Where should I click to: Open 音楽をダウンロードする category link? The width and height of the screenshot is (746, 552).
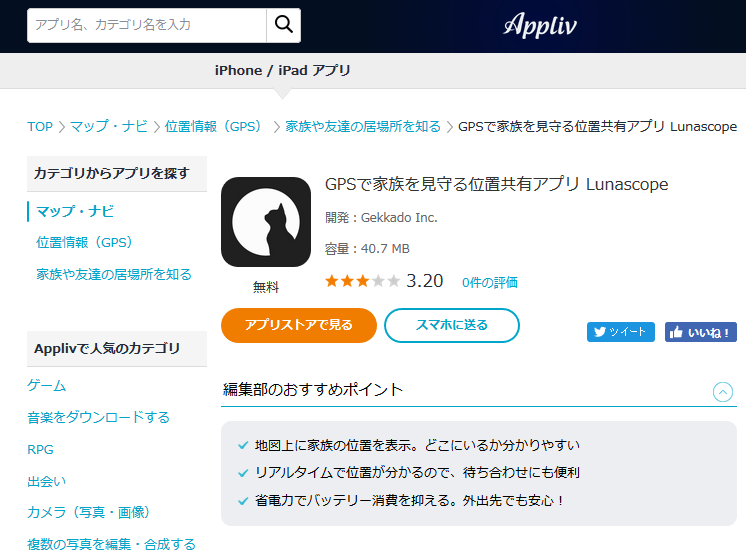[98, 417]
